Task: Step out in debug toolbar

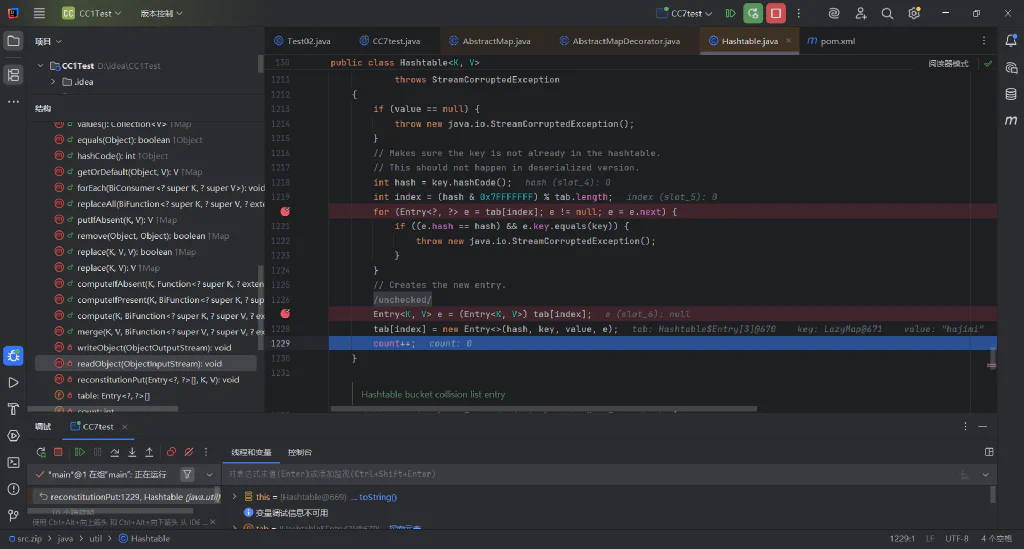Action: coord(149,452)
